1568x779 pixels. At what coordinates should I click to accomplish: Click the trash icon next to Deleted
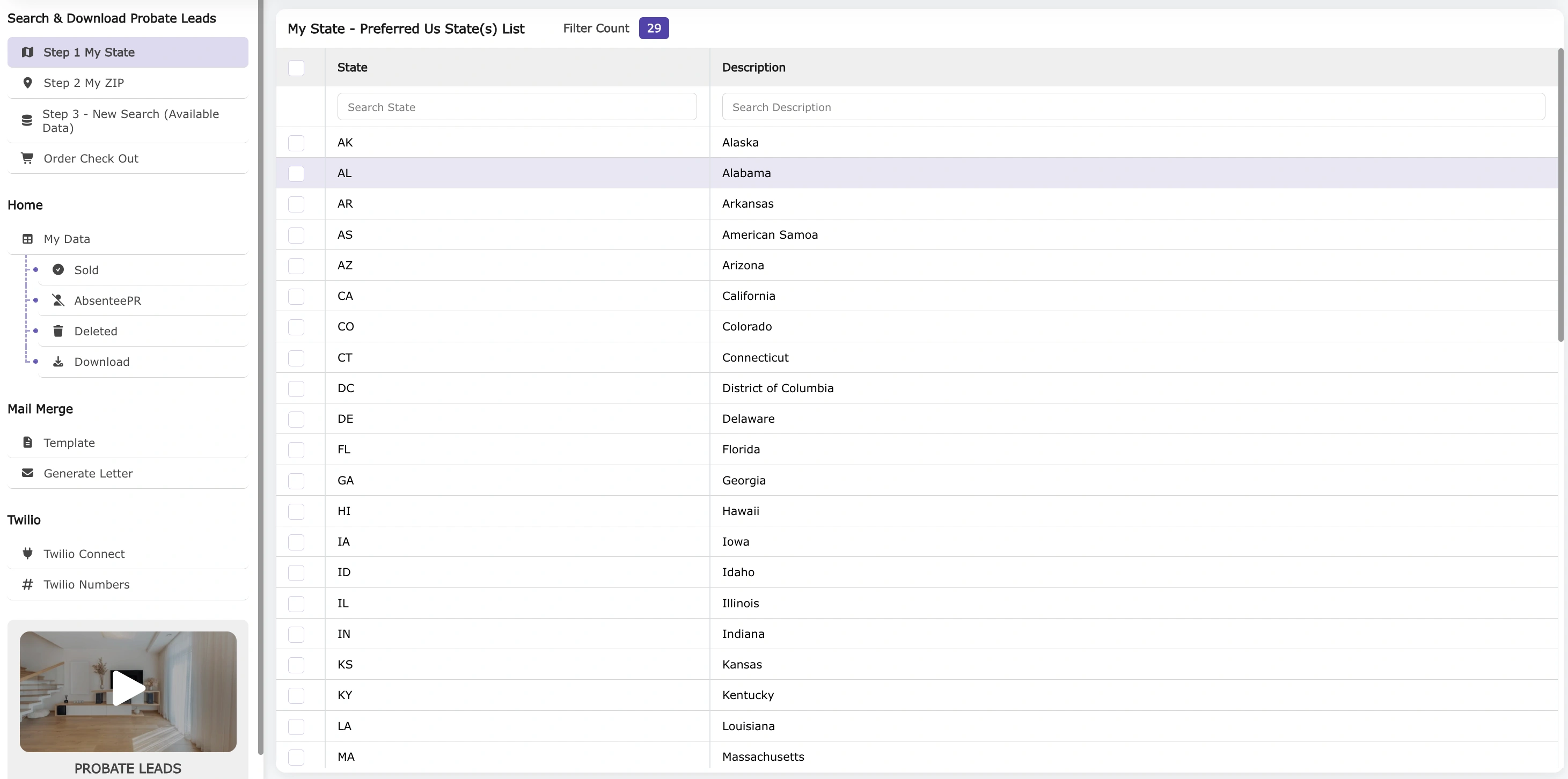click(58, 331)
